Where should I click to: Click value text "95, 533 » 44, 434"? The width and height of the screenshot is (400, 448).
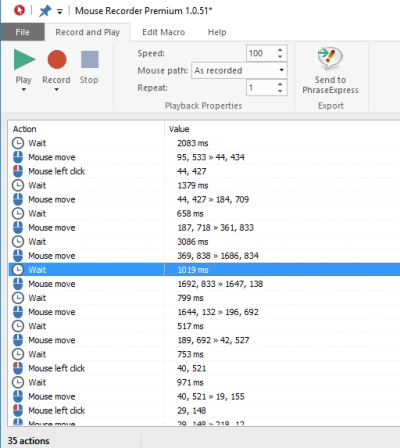point(211,157)
